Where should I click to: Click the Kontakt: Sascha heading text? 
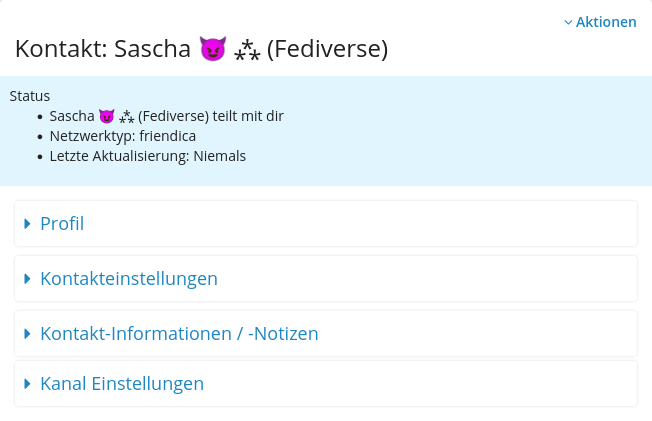pyautogui.click(x=103, y=49)
